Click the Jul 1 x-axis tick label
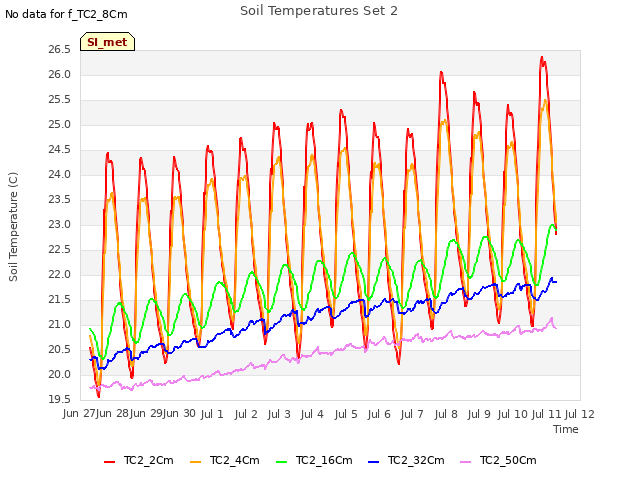640x480 pixels. click(212, 414)
